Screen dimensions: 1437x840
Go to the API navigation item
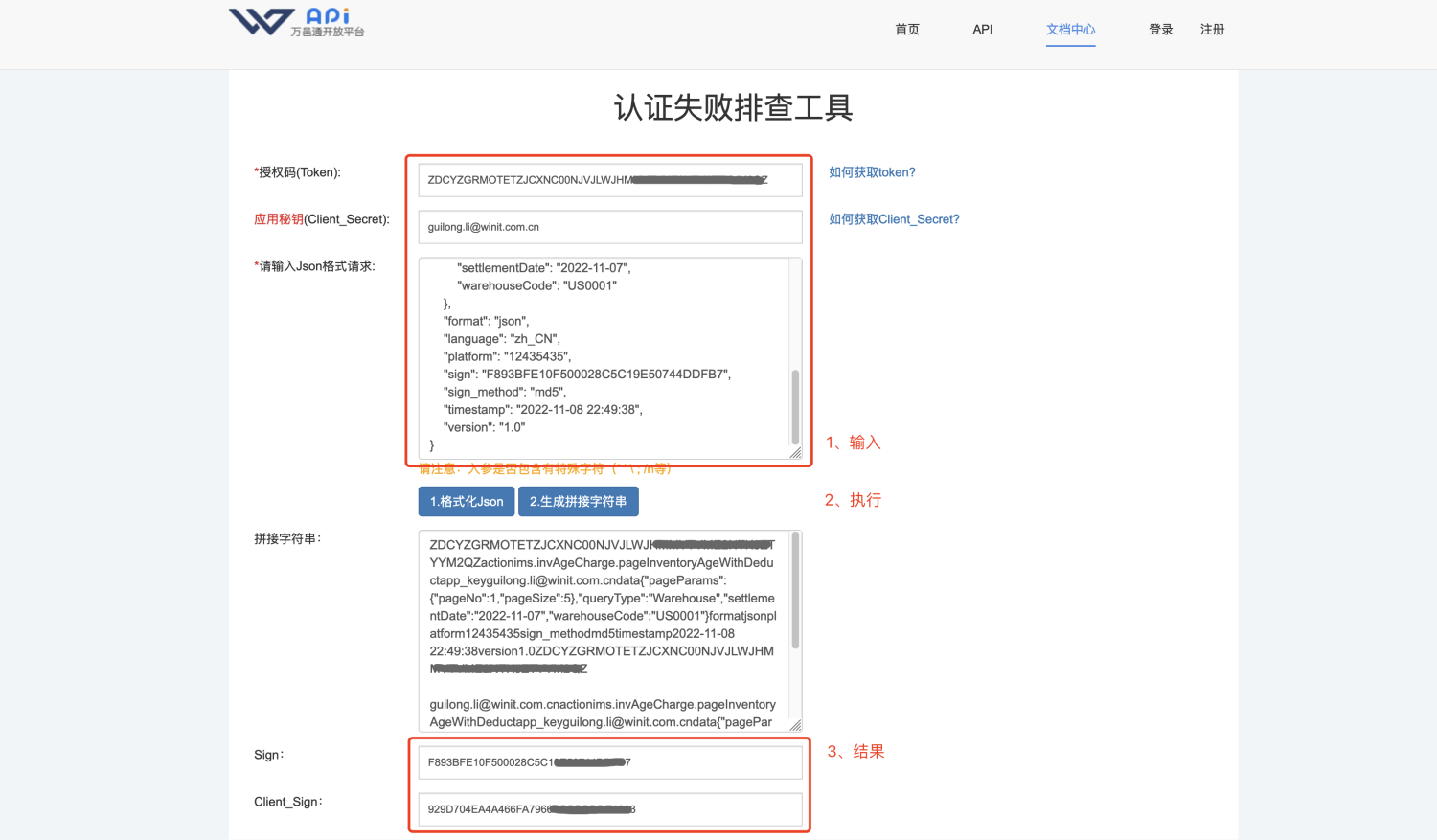982,30
